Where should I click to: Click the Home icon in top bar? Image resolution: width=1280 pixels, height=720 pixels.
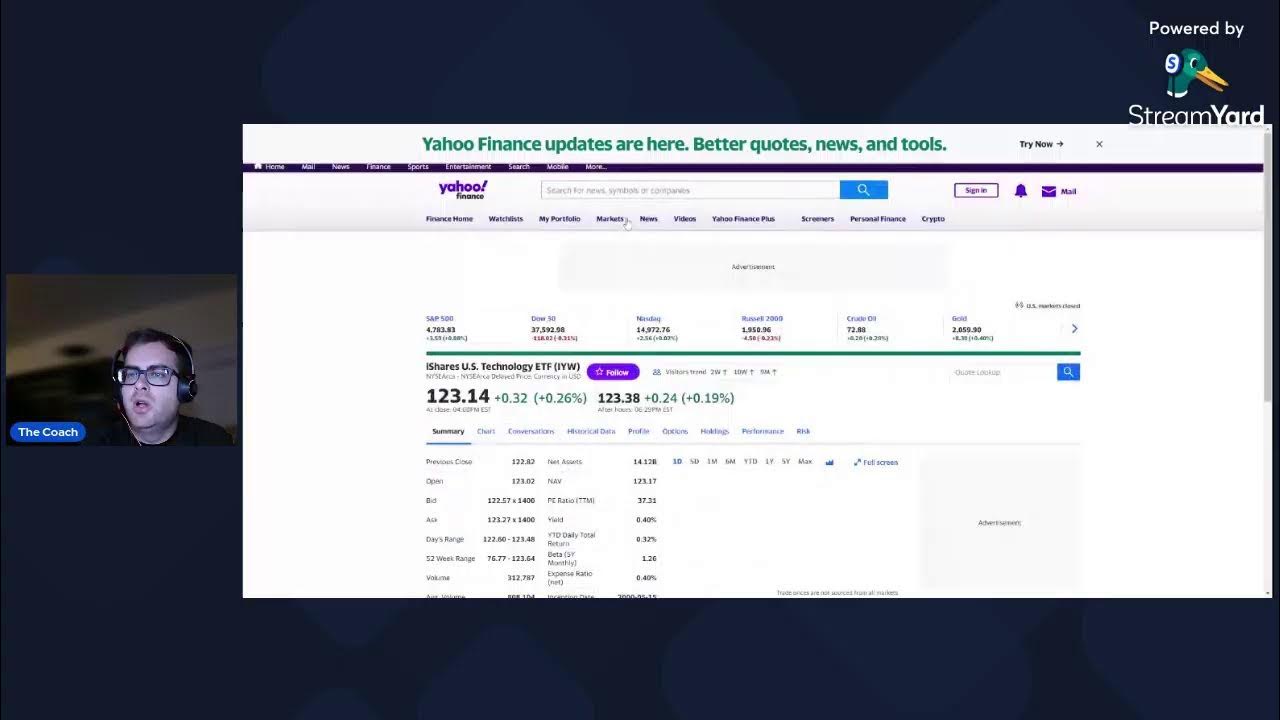point(258,166)
